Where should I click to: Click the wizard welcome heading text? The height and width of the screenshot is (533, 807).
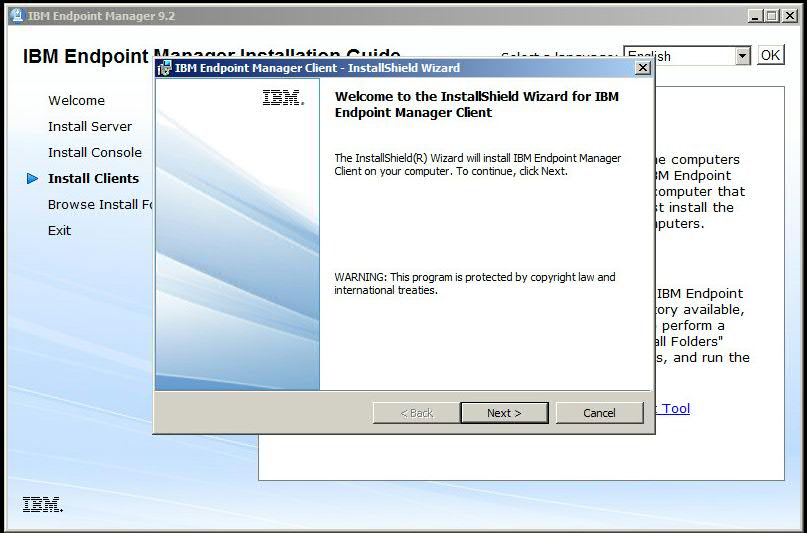point(477,104)
